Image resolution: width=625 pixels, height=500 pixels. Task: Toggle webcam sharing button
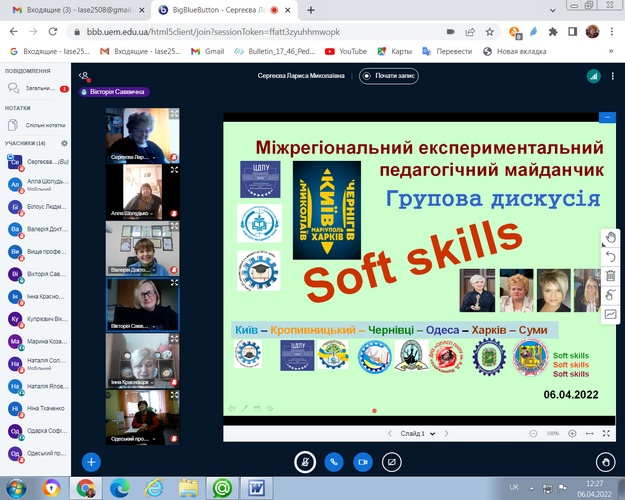click(362, 462)
